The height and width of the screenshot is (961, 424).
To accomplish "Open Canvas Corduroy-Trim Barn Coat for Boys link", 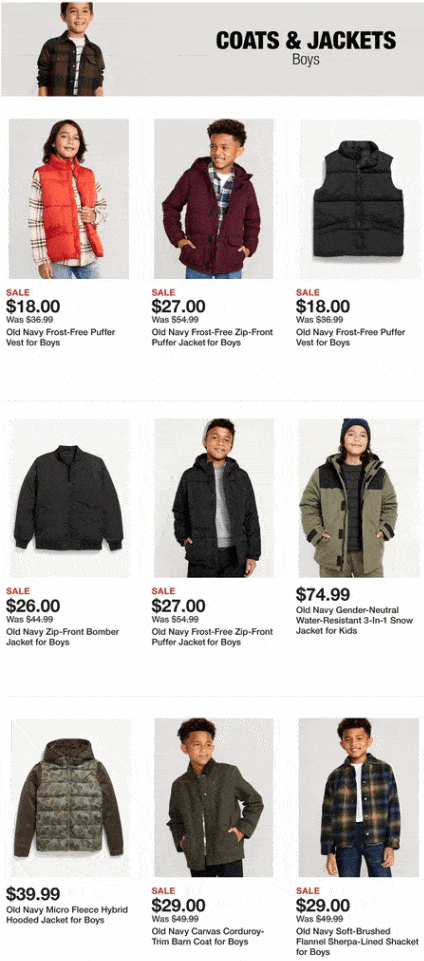I will 208,936.
